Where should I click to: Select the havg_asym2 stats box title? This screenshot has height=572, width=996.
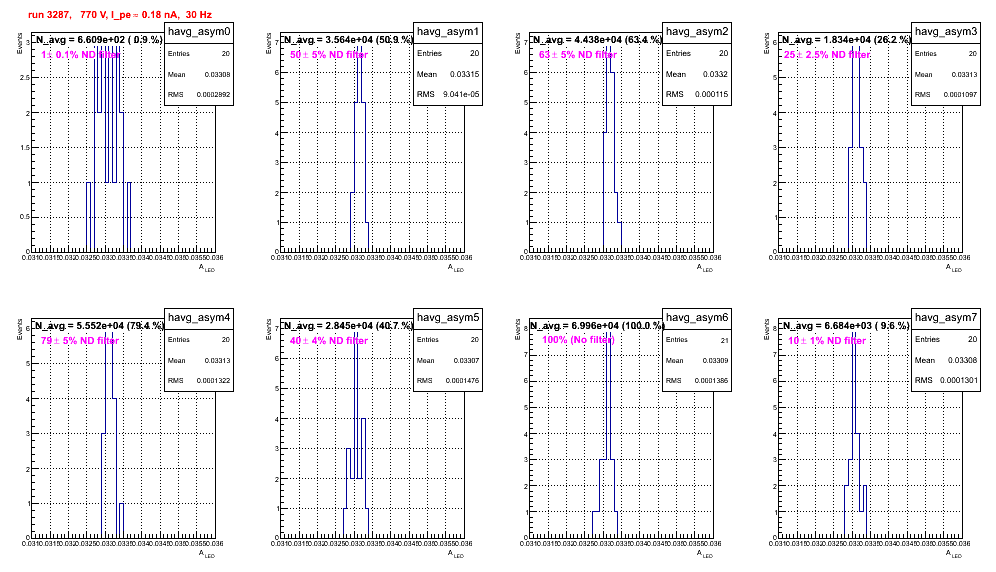point(697,32)
